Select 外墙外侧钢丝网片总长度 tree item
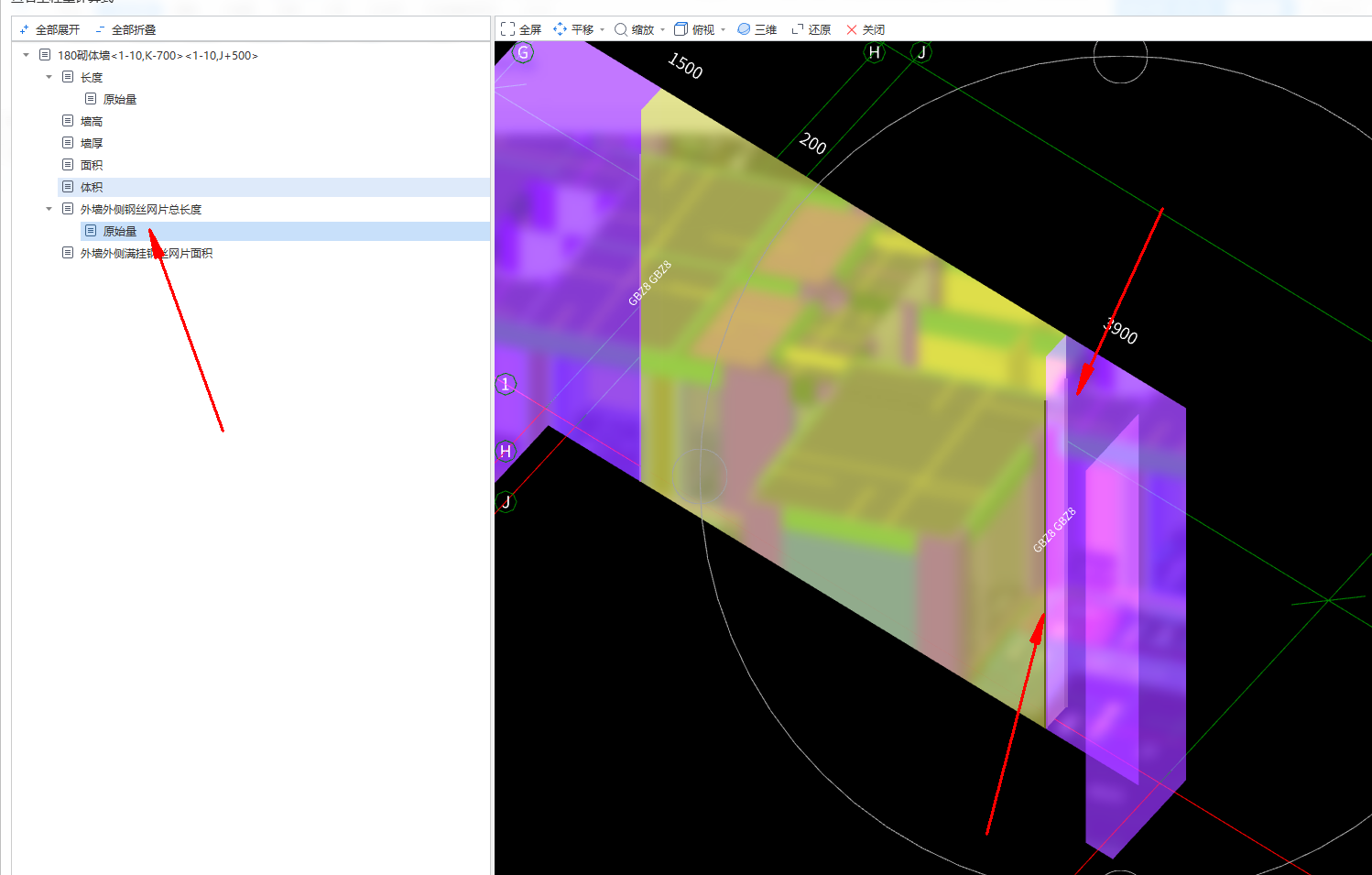Image resolution: width=1372 pixels, height=875 pixels. click(141, 210)
